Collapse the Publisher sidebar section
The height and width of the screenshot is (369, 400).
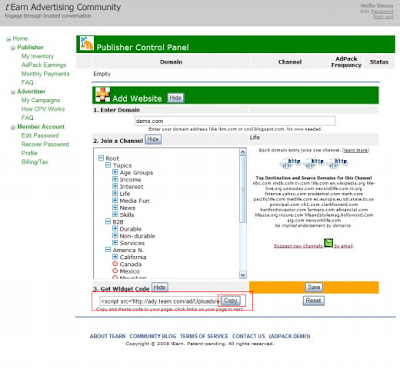pyautogui.click(x=13, y=48)
